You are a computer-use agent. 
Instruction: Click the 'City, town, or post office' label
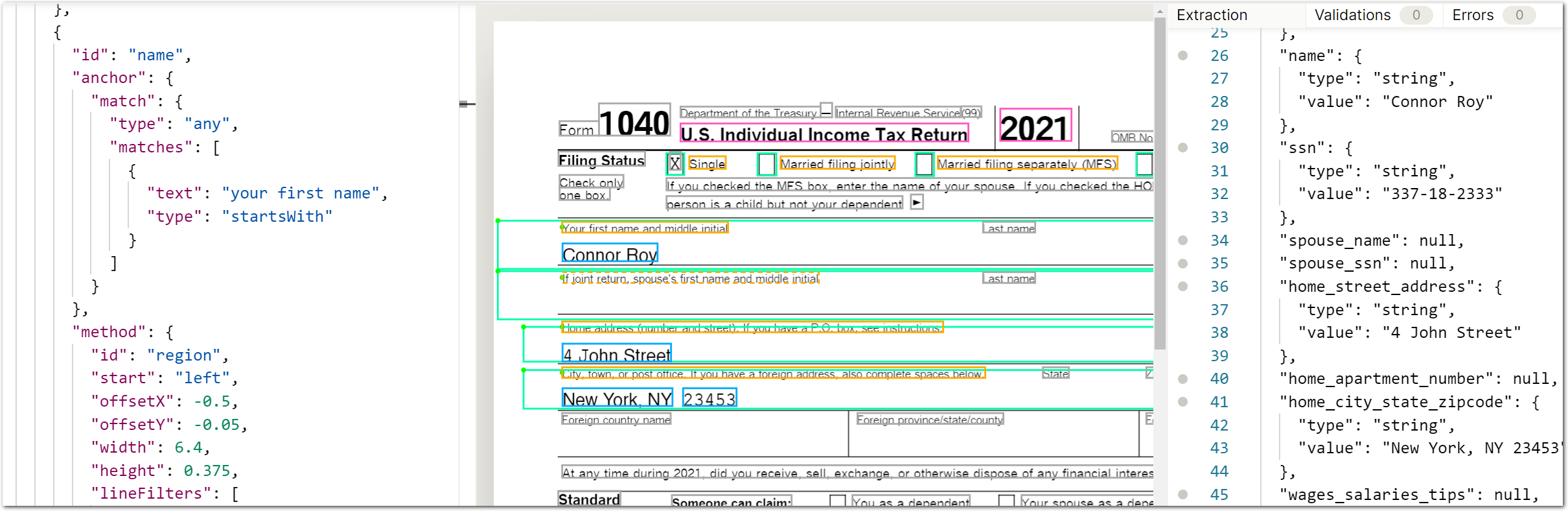tap(773, 374)
